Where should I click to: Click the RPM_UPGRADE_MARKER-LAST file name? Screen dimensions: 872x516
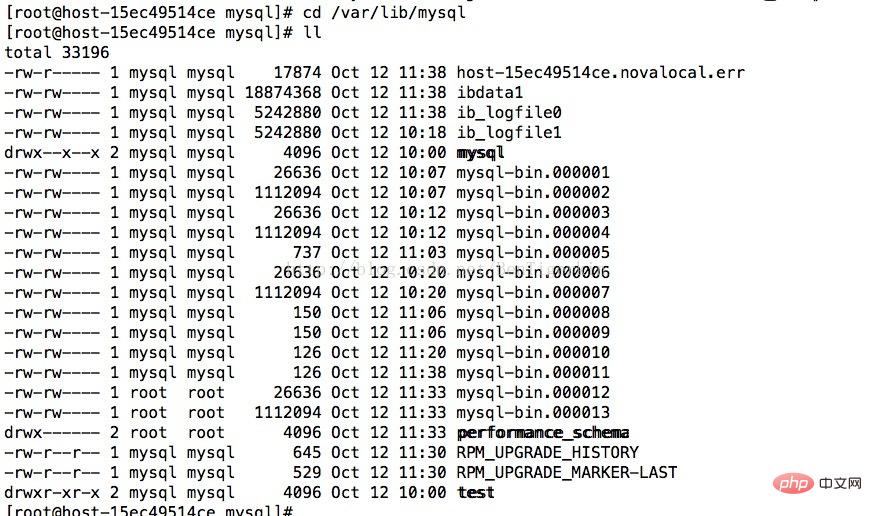(x=567, y=473)
